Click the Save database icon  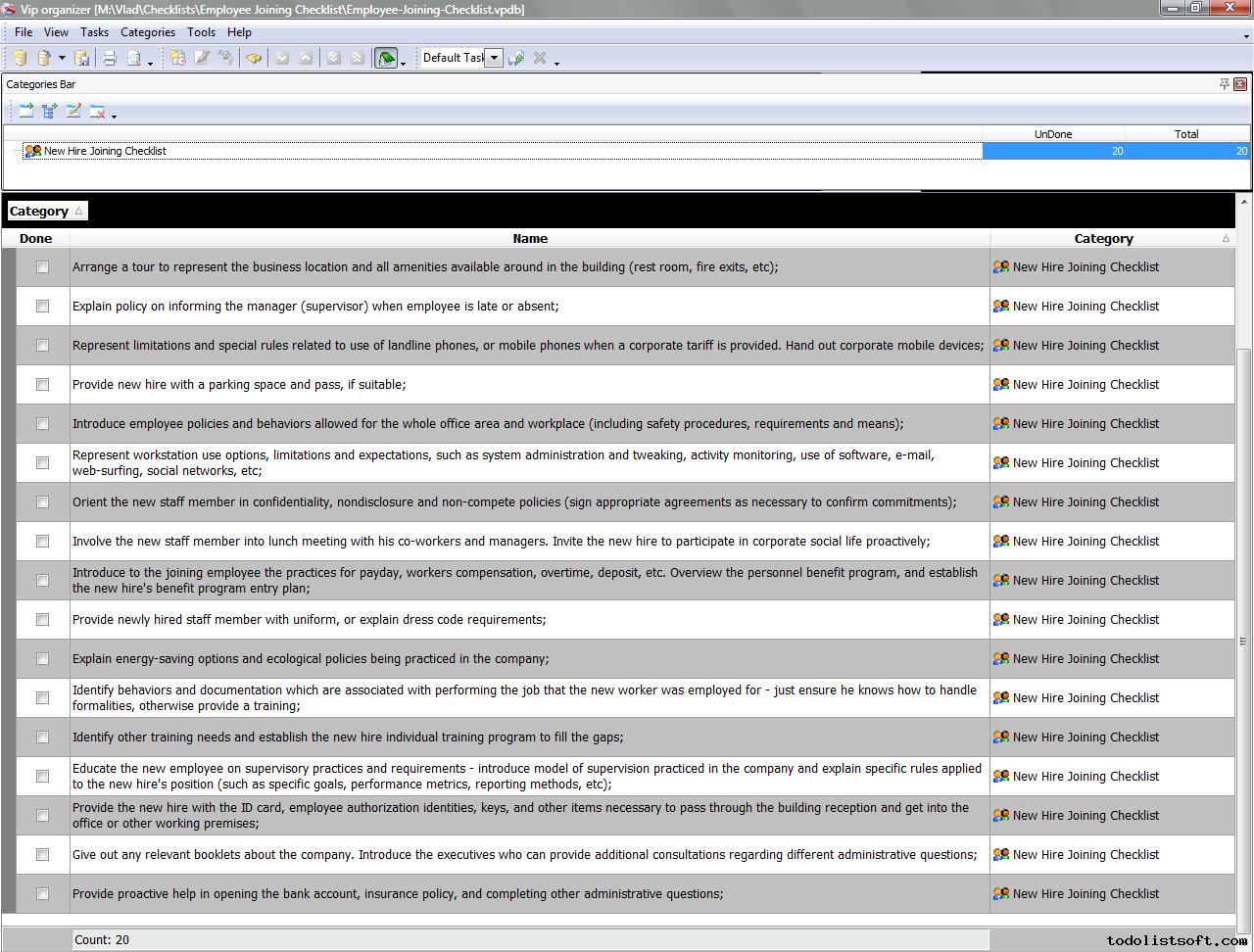tap(82, 59)
